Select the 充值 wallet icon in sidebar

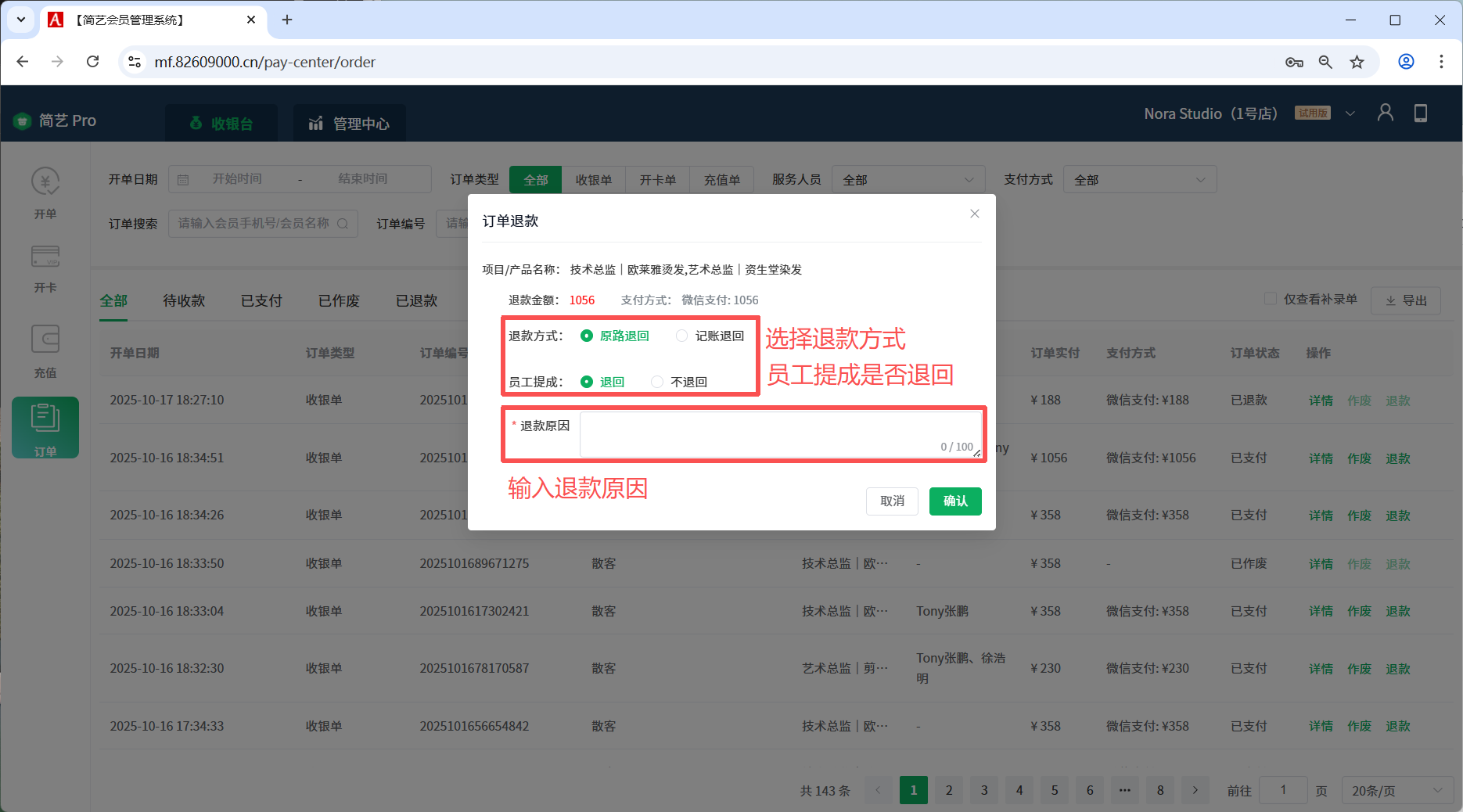click(x=45, y=340)
